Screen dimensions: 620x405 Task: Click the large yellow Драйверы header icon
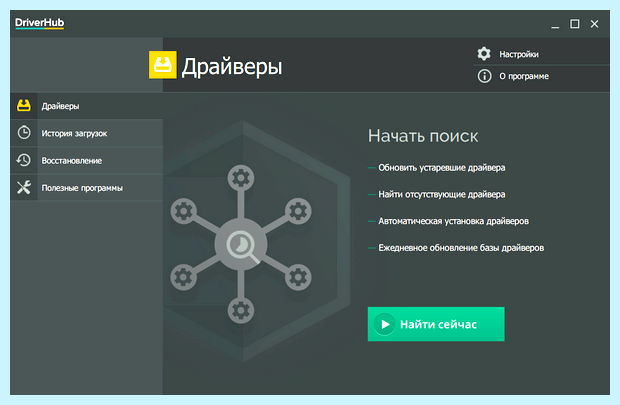(x=163, y=64)
